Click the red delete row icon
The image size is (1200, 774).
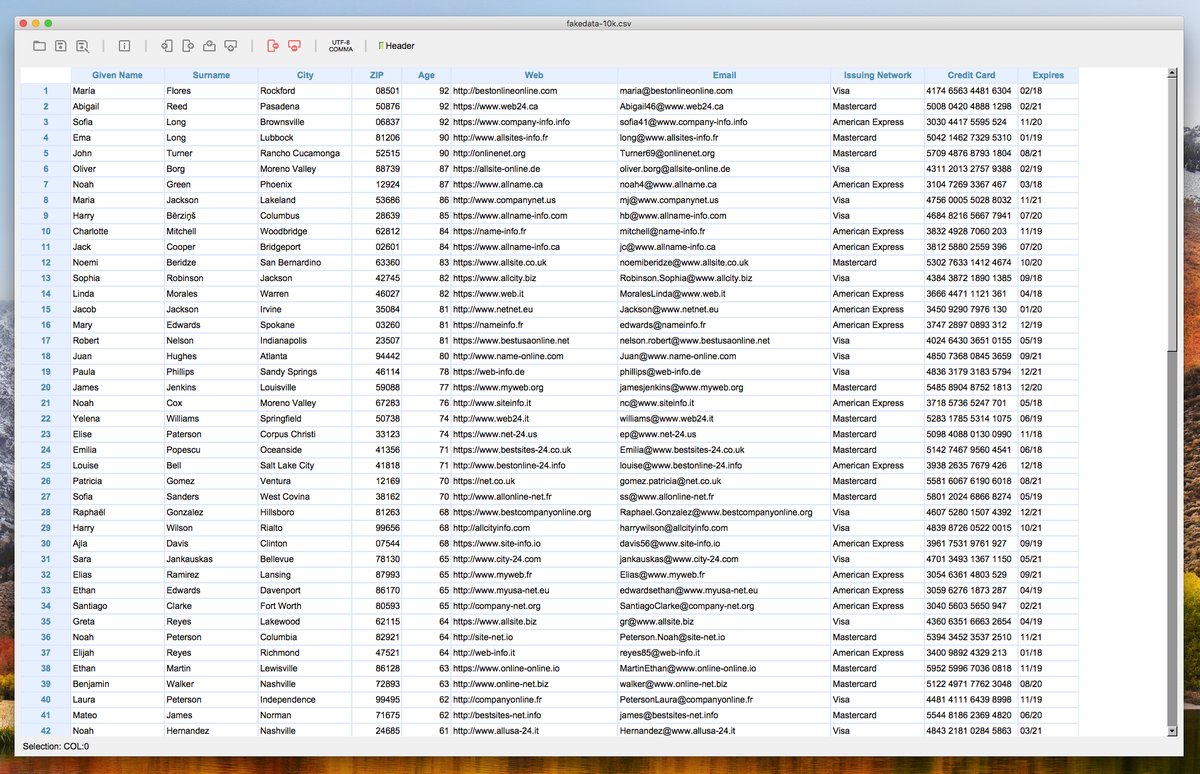pos(294,46)
